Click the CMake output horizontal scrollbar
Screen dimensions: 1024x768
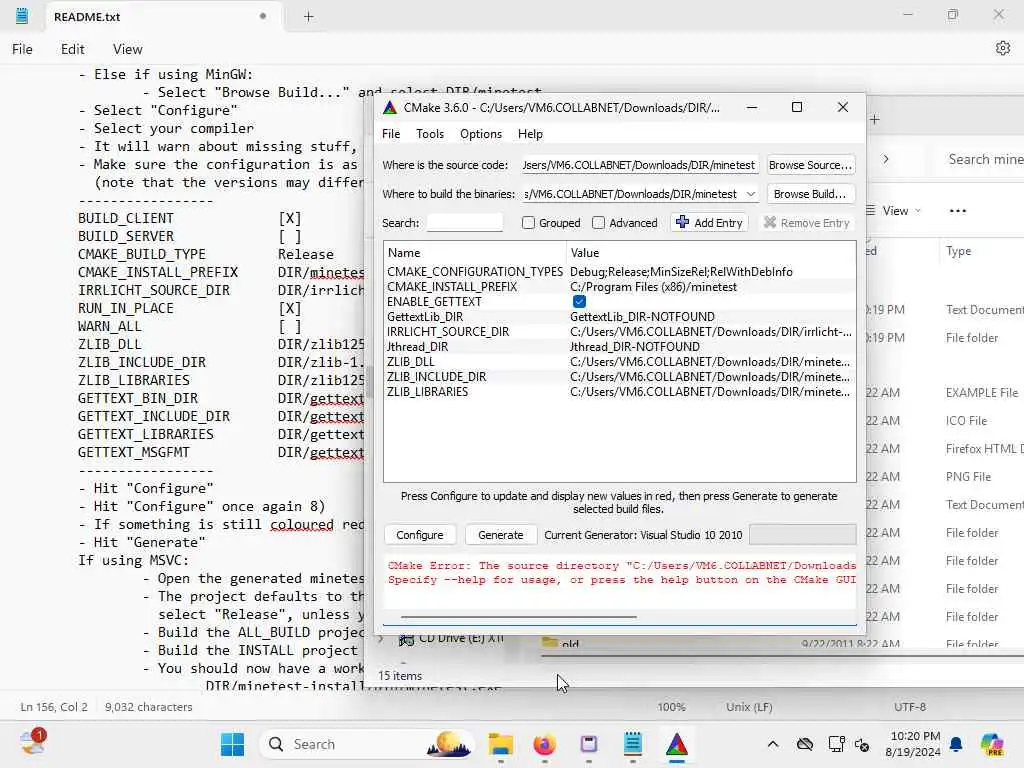click(x=519, y=616)
